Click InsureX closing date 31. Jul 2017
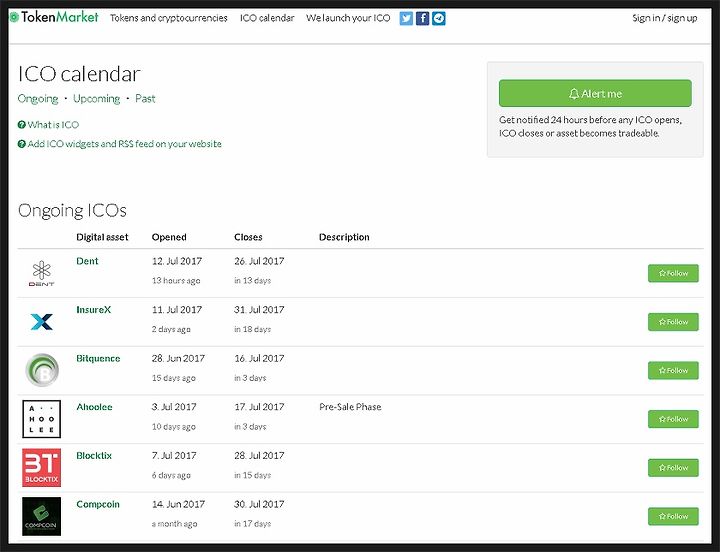This screenshot has height=552, width=720. click(x=259, y=310)
